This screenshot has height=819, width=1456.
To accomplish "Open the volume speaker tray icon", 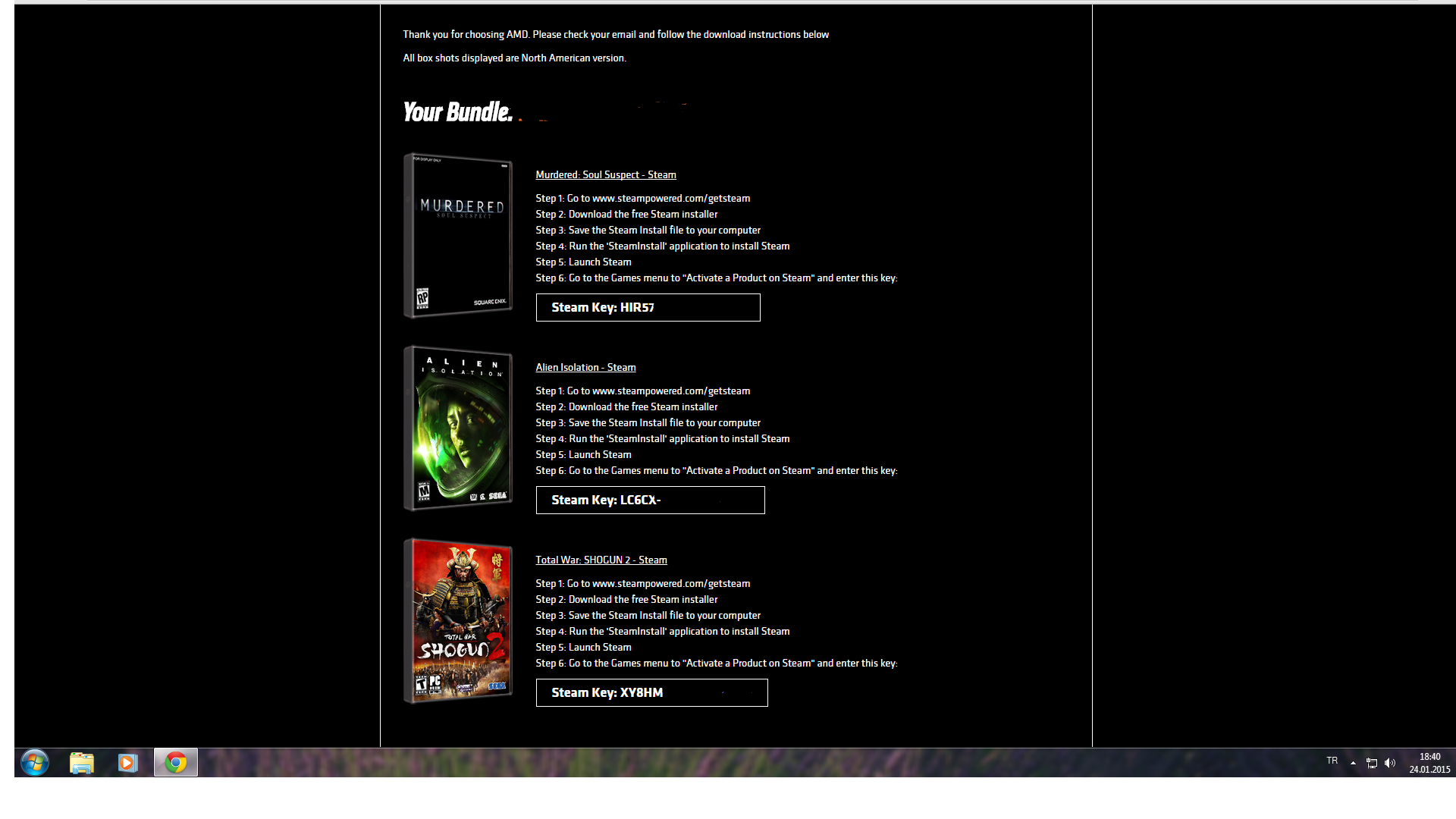I will point(1390,763).
